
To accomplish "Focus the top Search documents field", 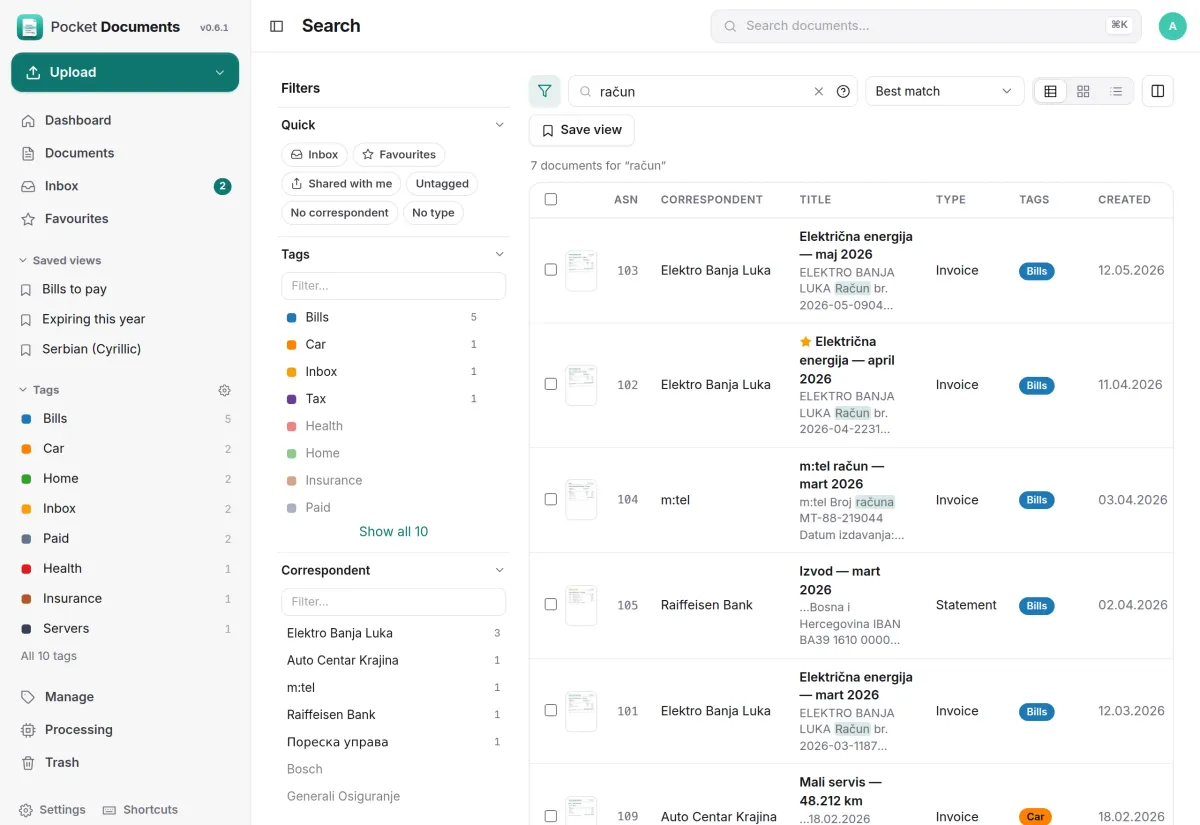I will [x=926, y=26].
